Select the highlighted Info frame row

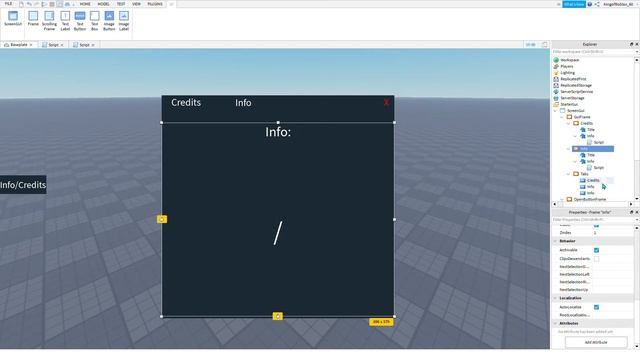pyautogui.click(x=593, y=149)
